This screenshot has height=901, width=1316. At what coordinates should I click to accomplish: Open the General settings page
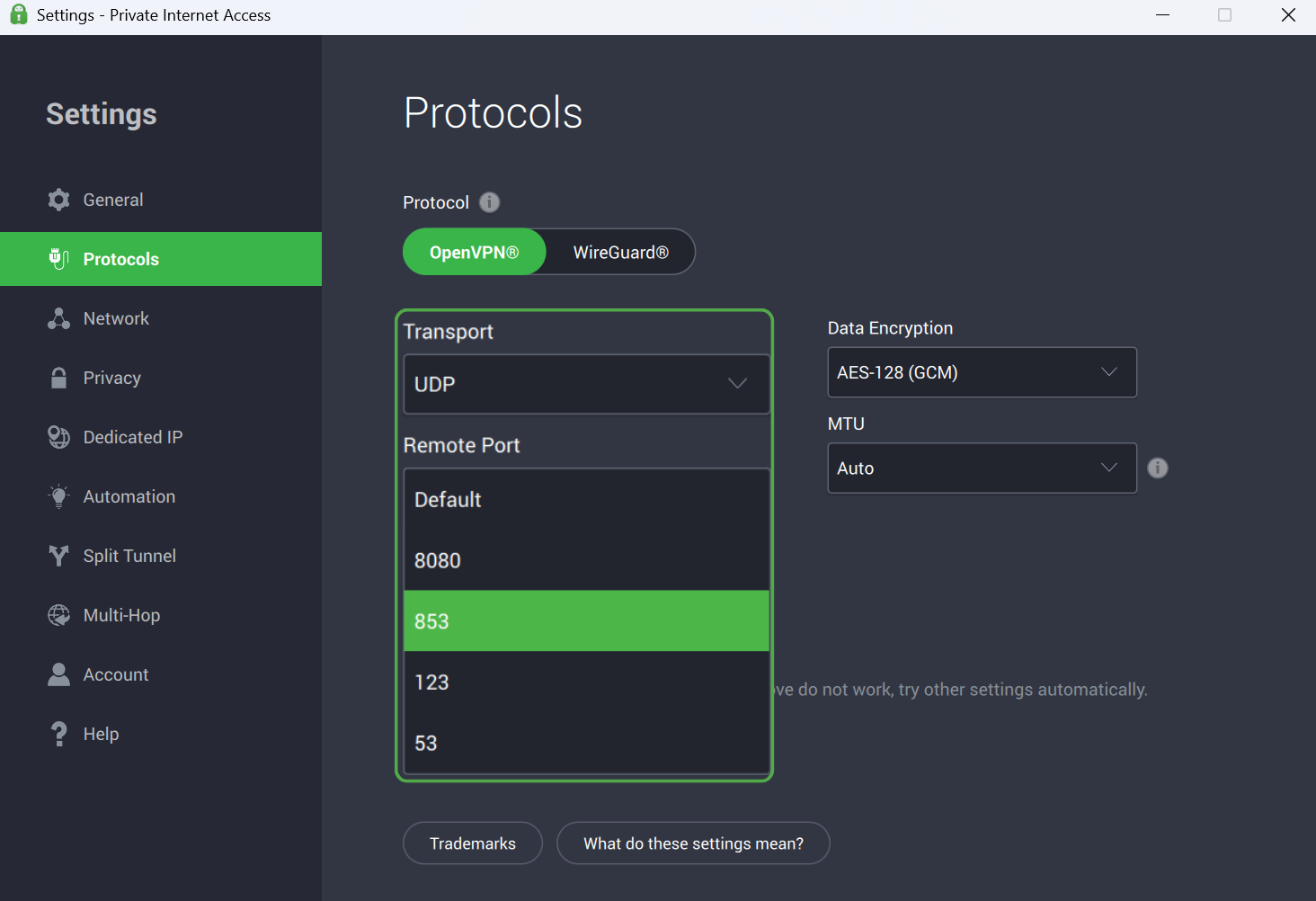161,200
